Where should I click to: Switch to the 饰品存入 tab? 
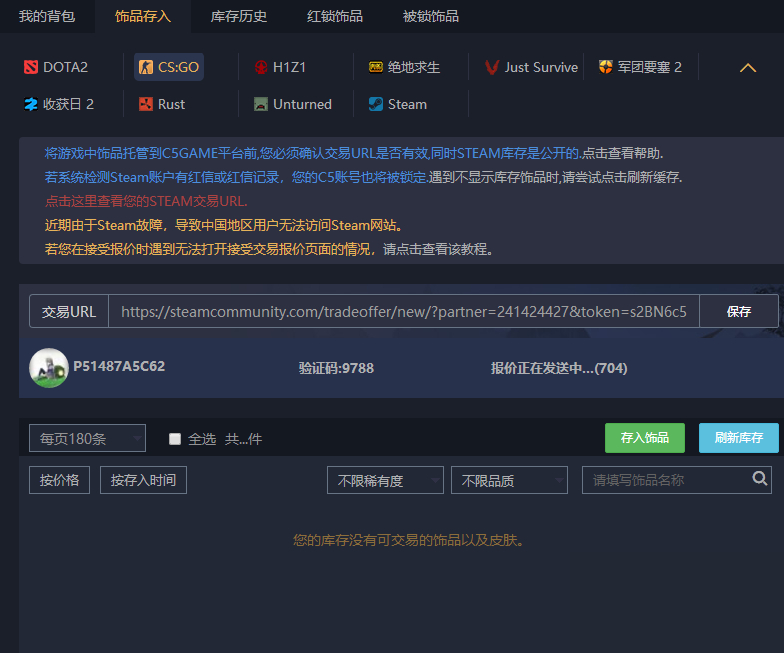click(142, 16)
